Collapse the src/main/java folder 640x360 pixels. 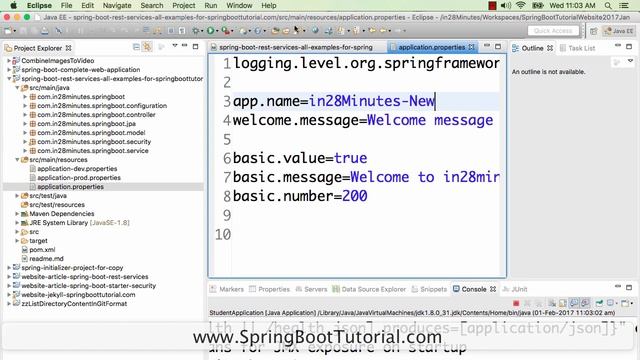tap(17, 87)
